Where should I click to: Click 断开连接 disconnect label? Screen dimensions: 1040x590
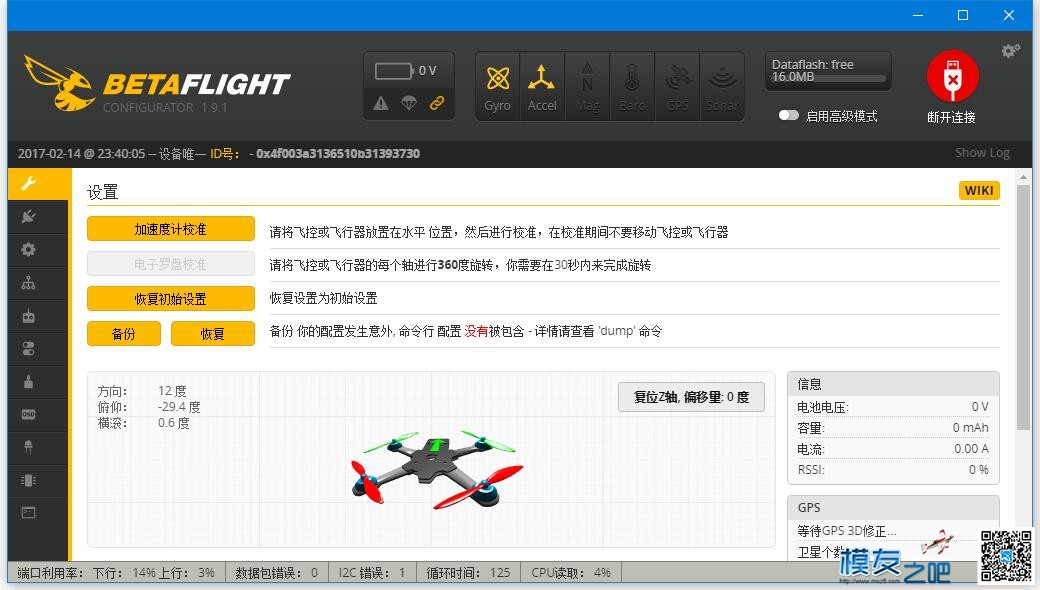(x=951, y=117)
